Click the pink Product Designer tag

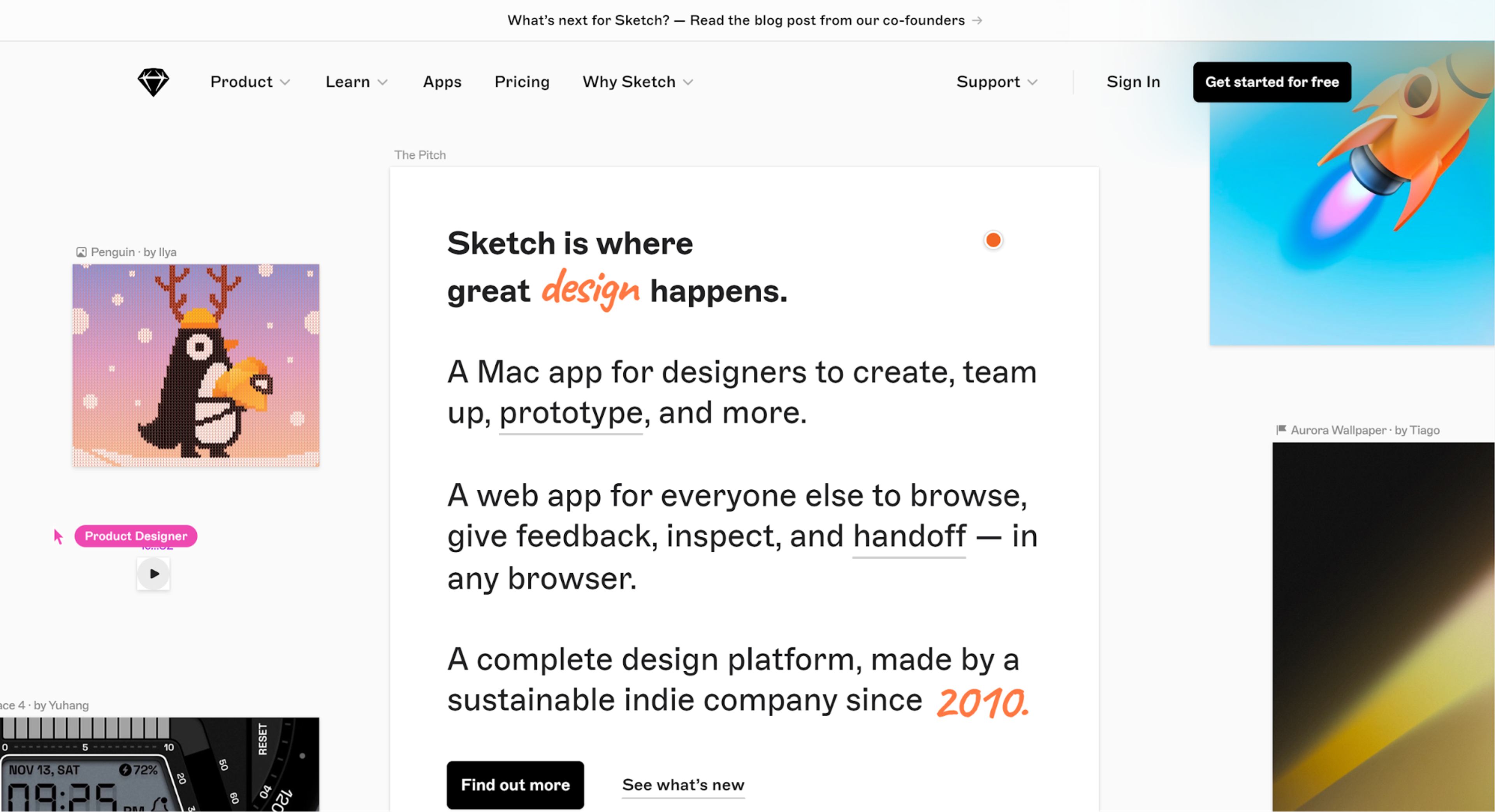136,536
